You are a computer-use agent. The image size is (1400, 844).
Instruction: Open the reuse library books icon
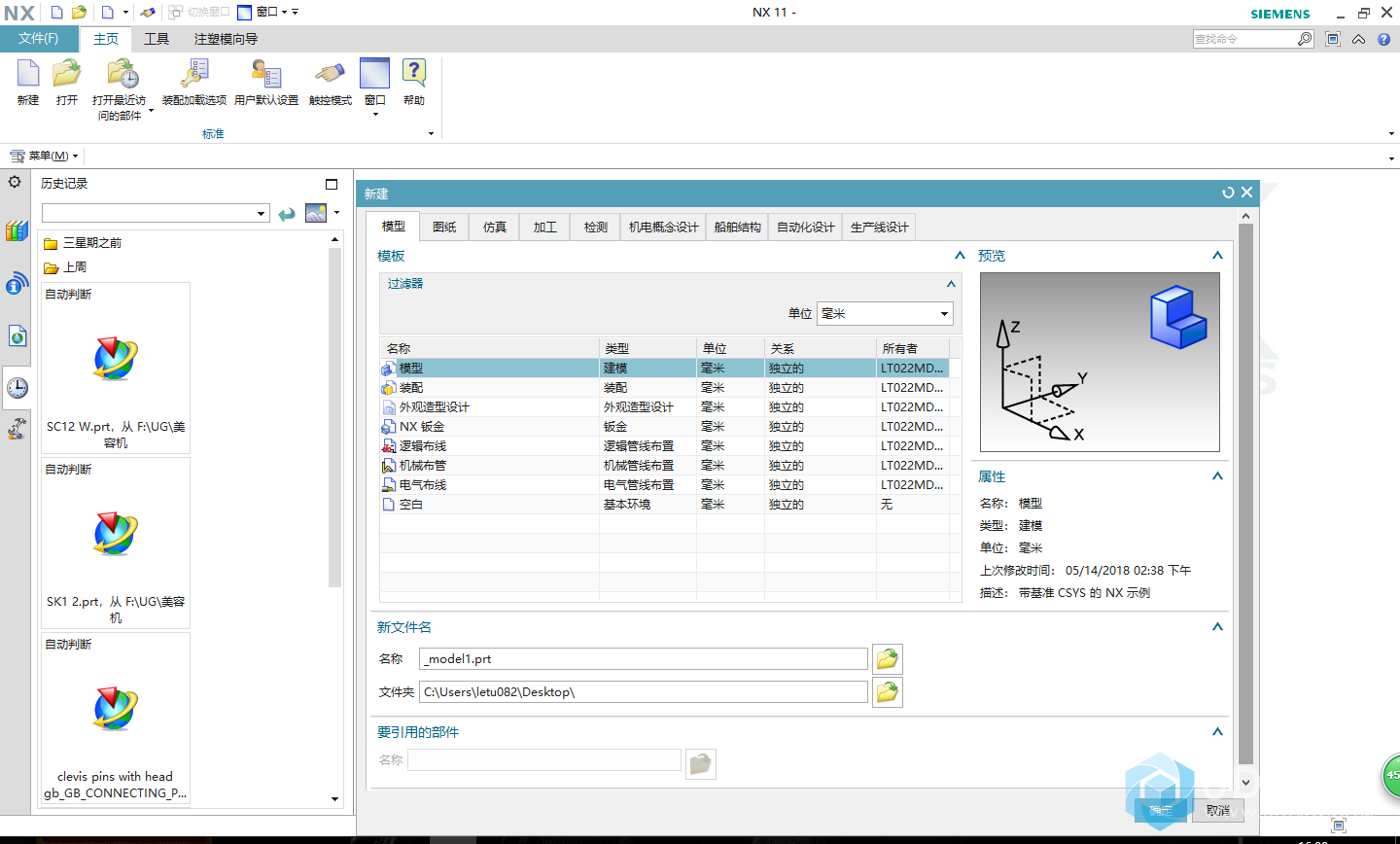[x=17, y=231]
